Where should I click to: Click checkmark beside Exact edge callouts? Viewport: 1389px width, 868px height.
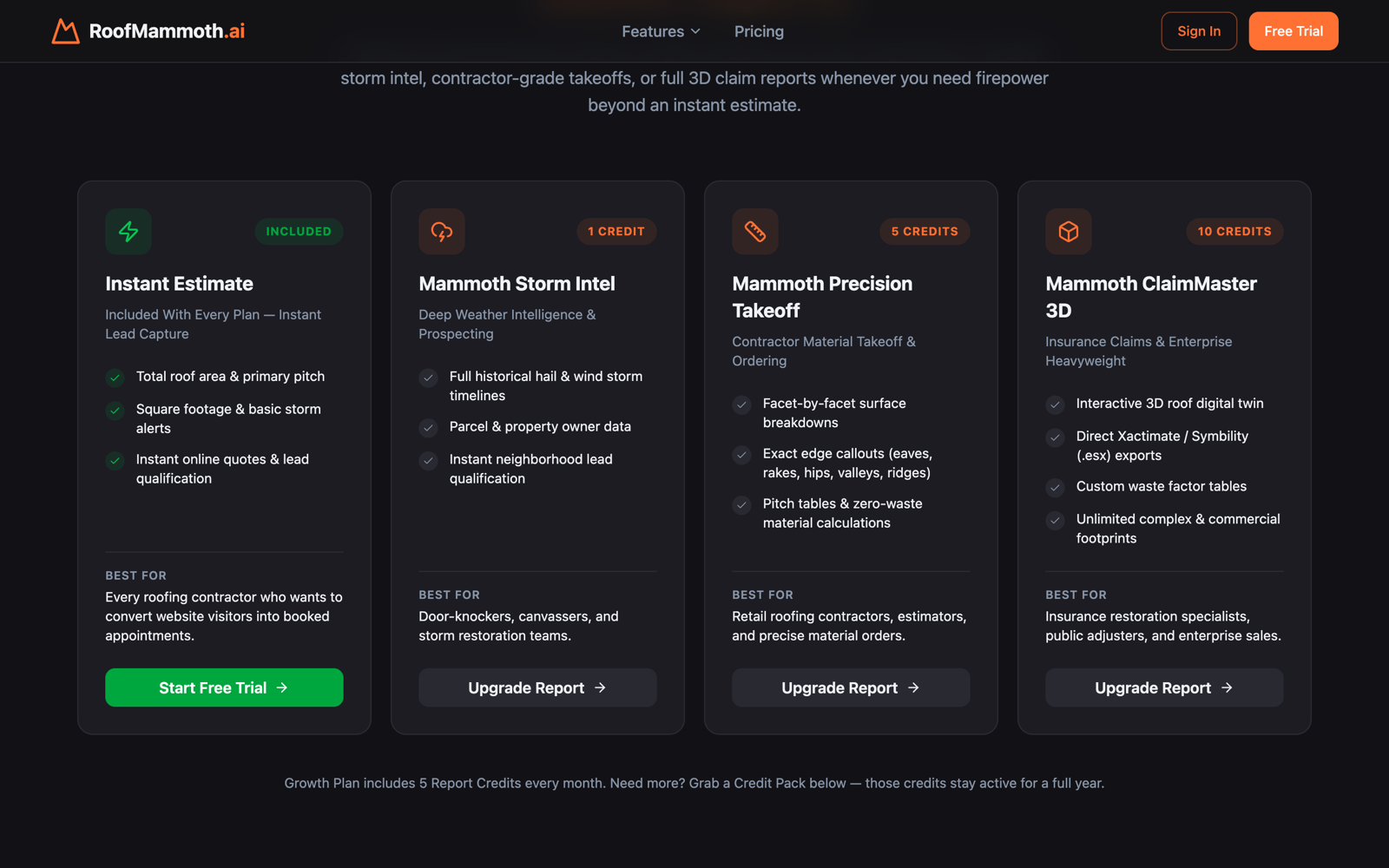[742, 455]
